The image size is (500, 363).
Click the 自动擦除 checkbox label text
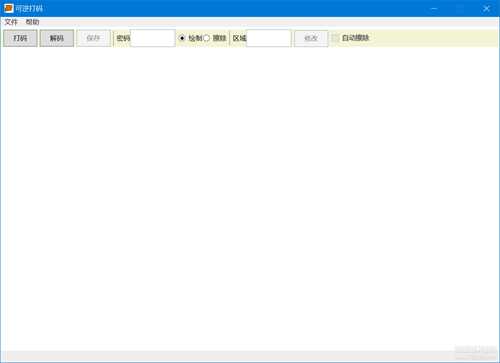pos(356,38)
